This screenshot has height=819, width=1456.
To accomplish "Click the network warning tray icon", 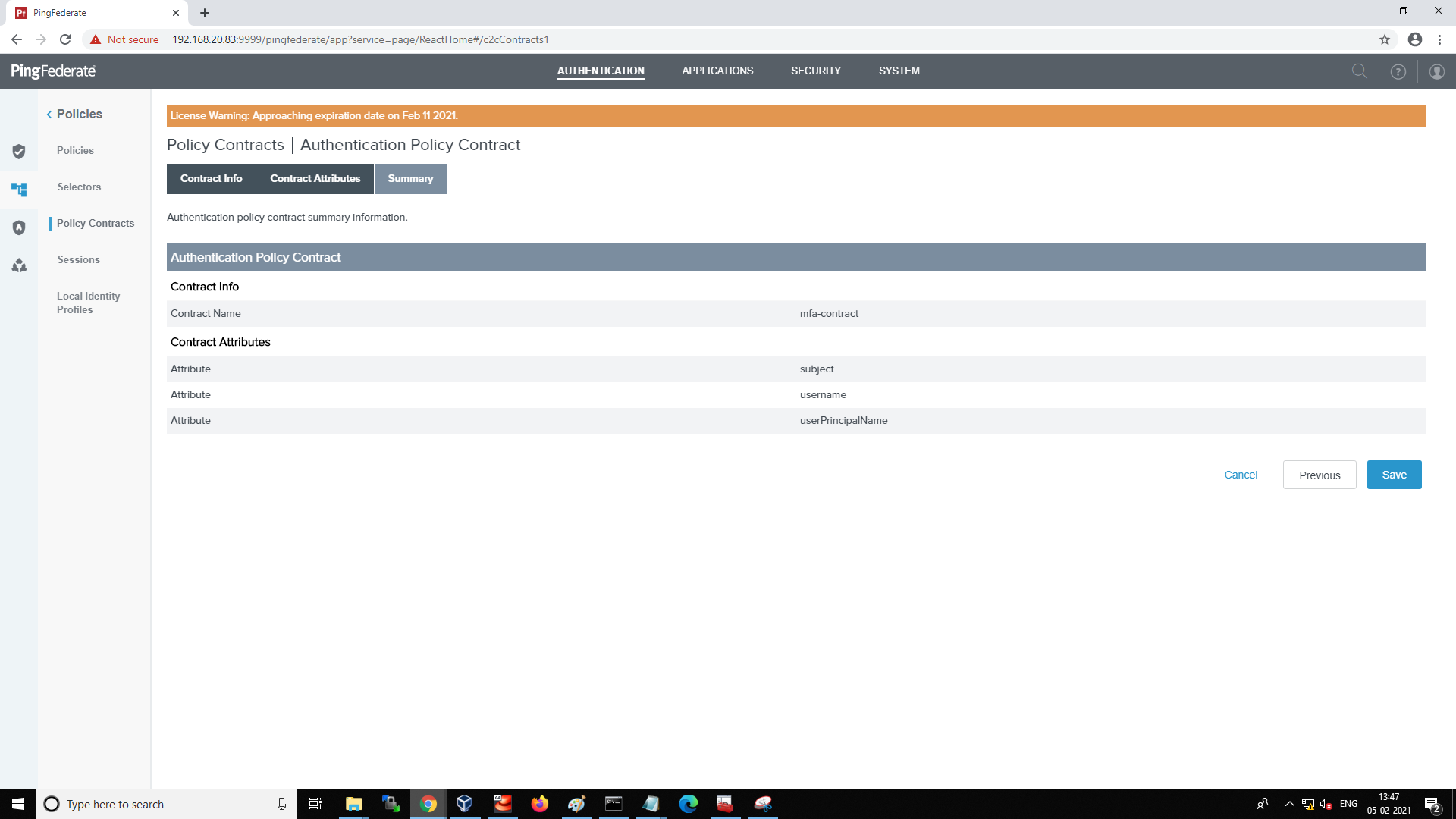I will point(1308,804).
